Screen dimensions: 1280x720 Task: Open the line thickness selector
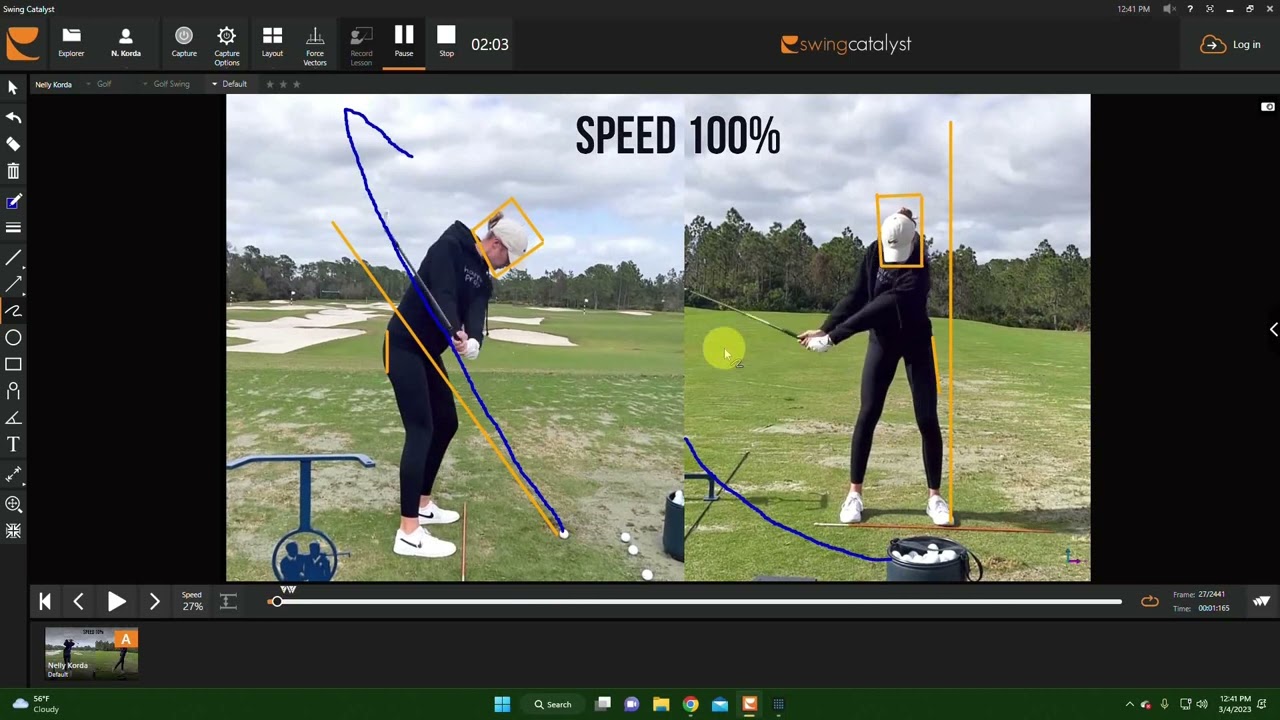(13, 228)
